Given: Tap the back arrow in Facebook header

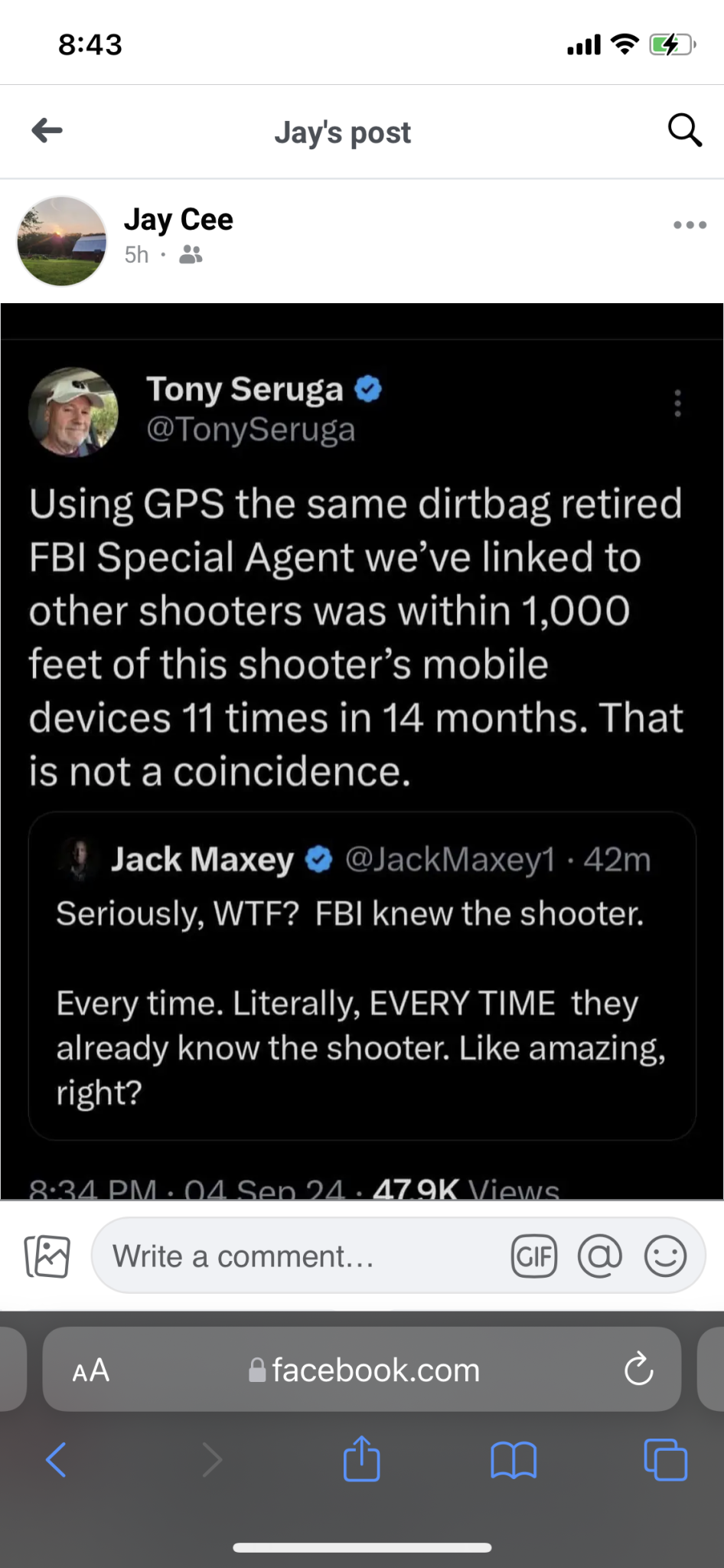Looking at the screenshot, I should 47,131.
